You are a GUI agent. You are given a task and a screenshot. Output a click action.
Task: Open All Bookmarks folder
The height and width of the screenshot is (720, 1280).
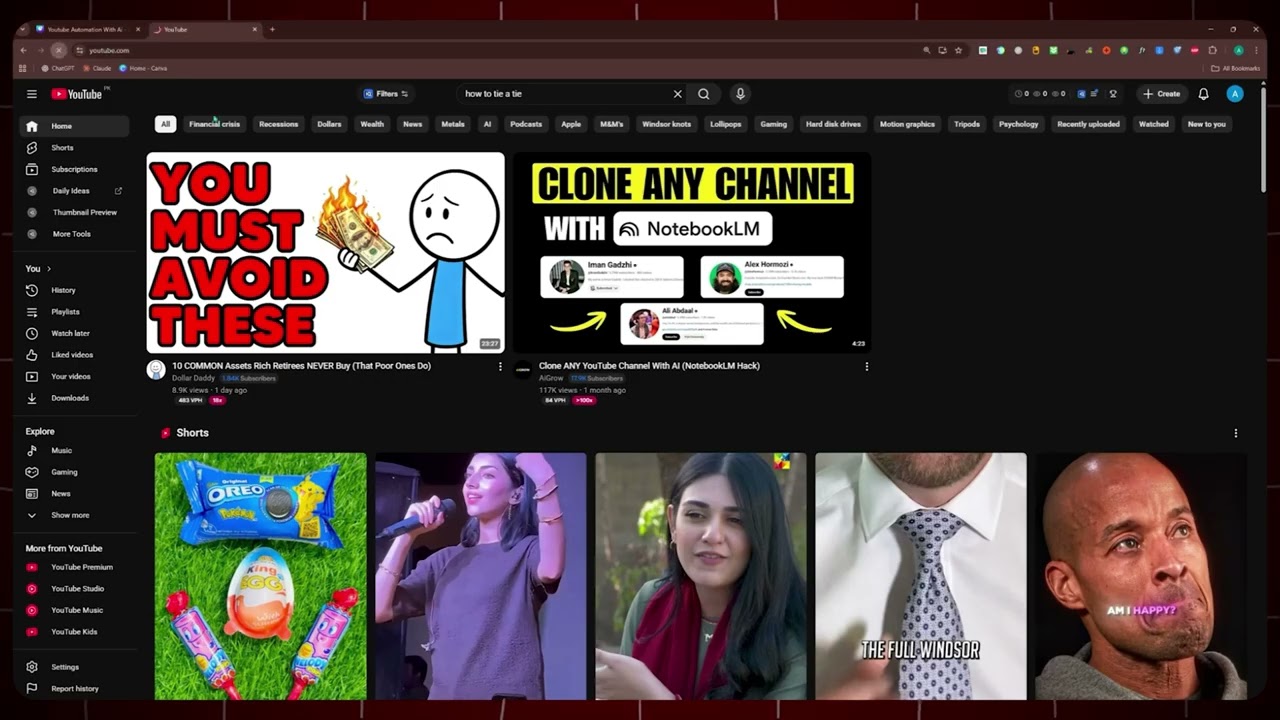1235,68
